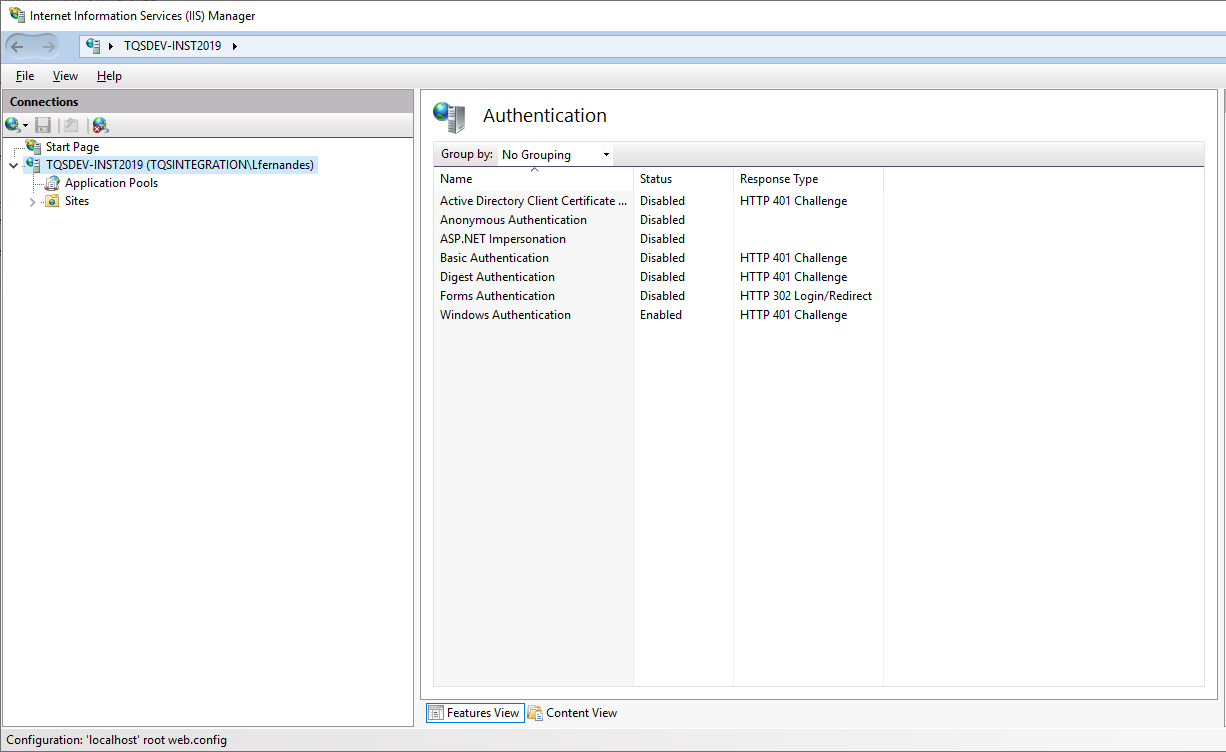Sort list by Status column header
This screenshot has height=752, width=1226.
[x=656, y=179]
